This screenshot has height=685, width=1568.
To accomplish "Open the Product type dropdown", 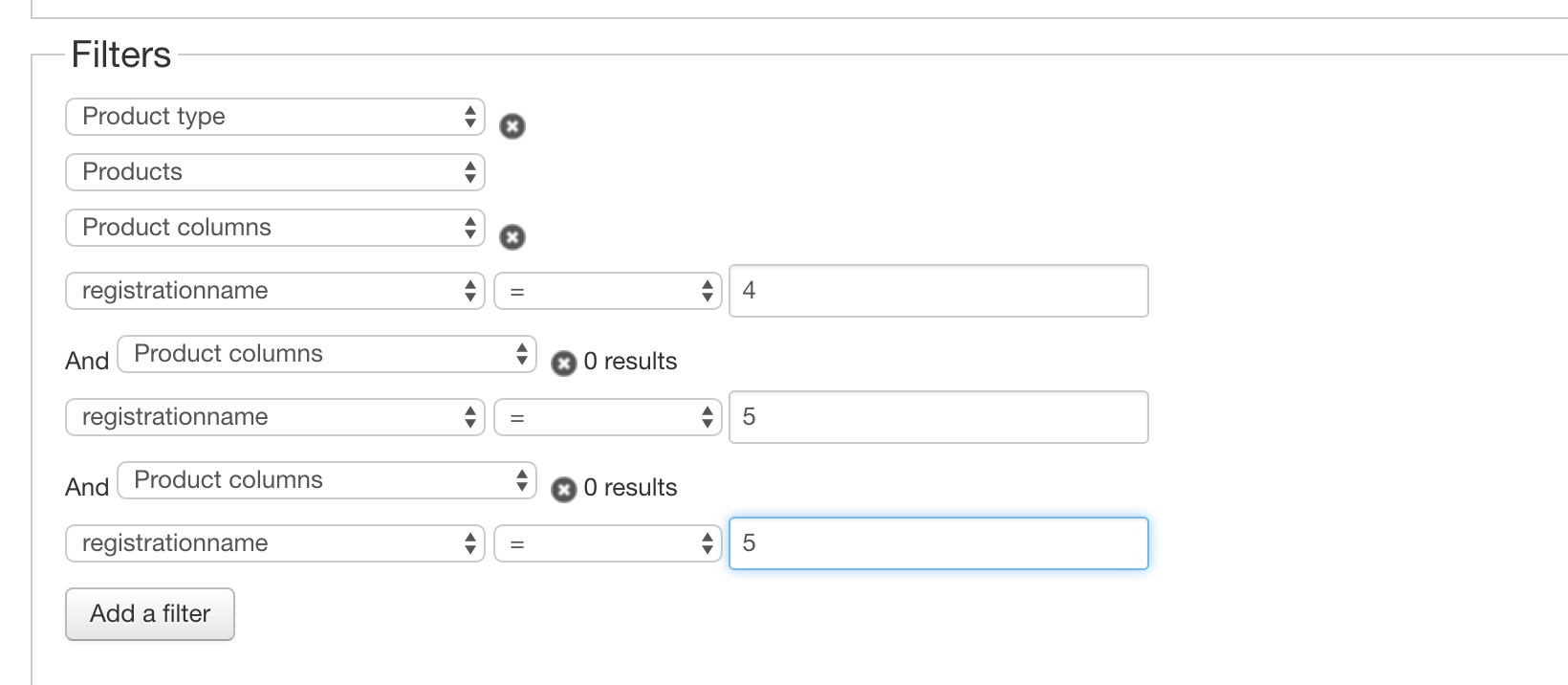I will (x=274, y=117).
